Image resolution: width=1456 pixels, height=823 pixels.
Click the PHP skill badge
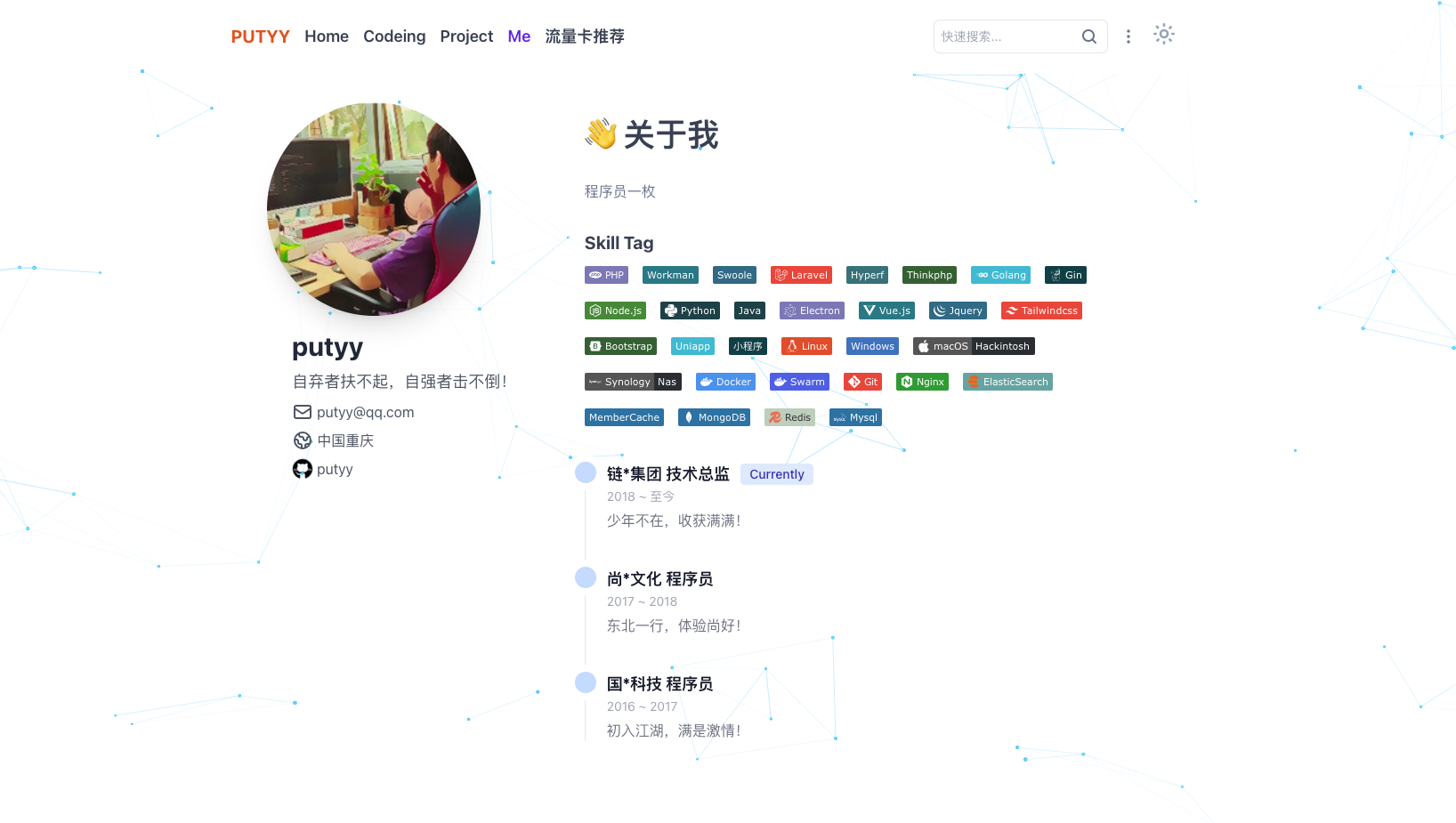pos(606,275)
